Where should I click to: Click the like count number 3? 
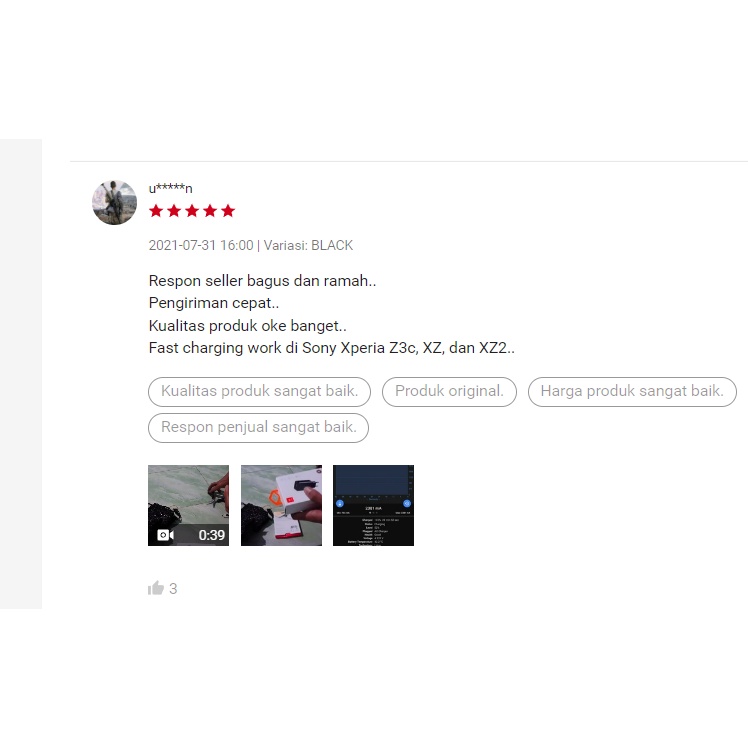(173, 589)
